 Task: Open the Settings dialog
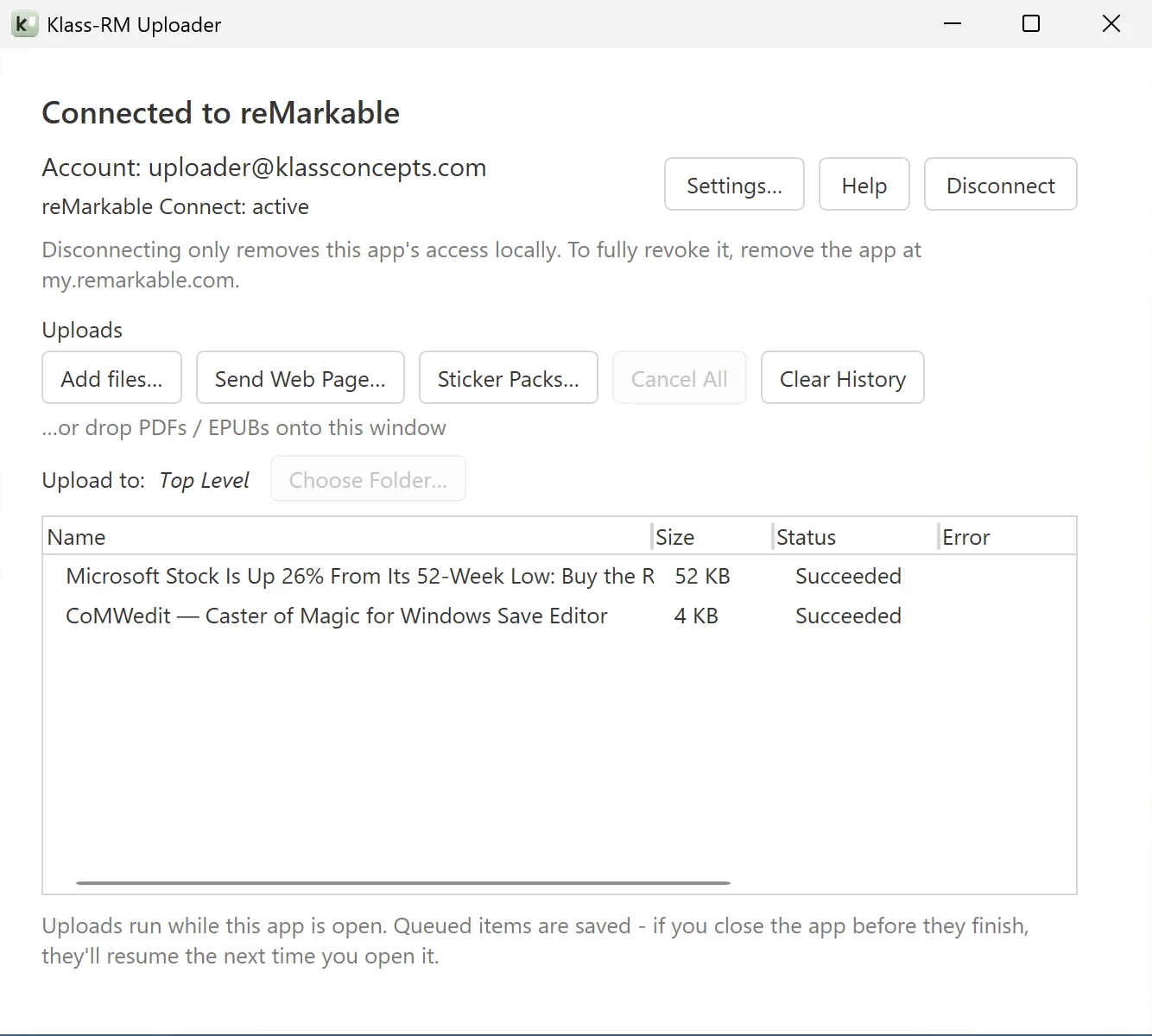734,184
